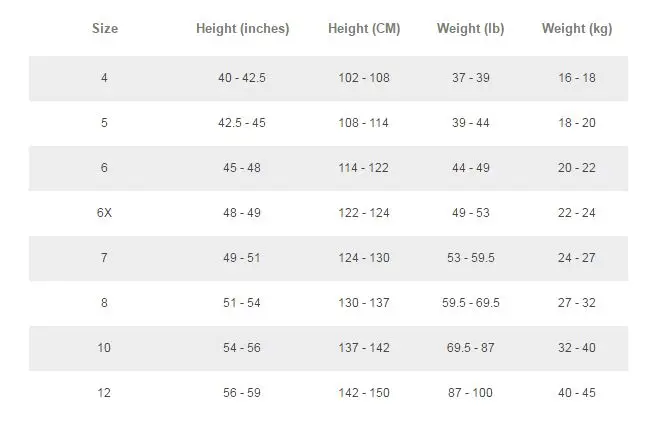Screen dimensions: 656x443
Task: Click the 108 - 114 CM cell
Action: coord(364,123)
